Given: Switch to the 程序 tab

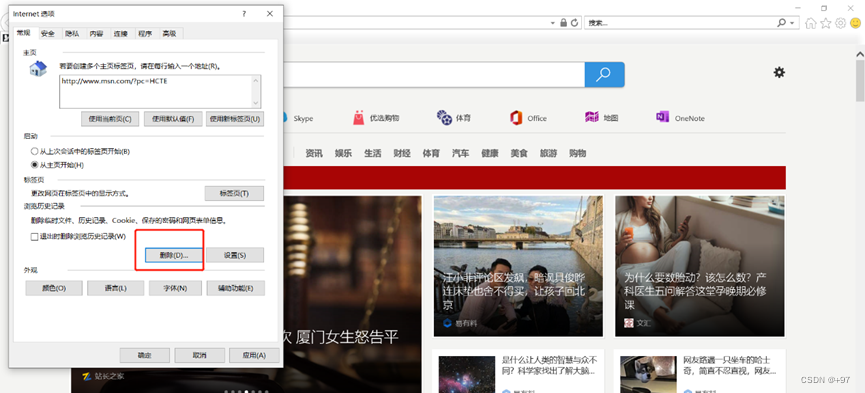Looking at the screenshot, I should point(145,34).
